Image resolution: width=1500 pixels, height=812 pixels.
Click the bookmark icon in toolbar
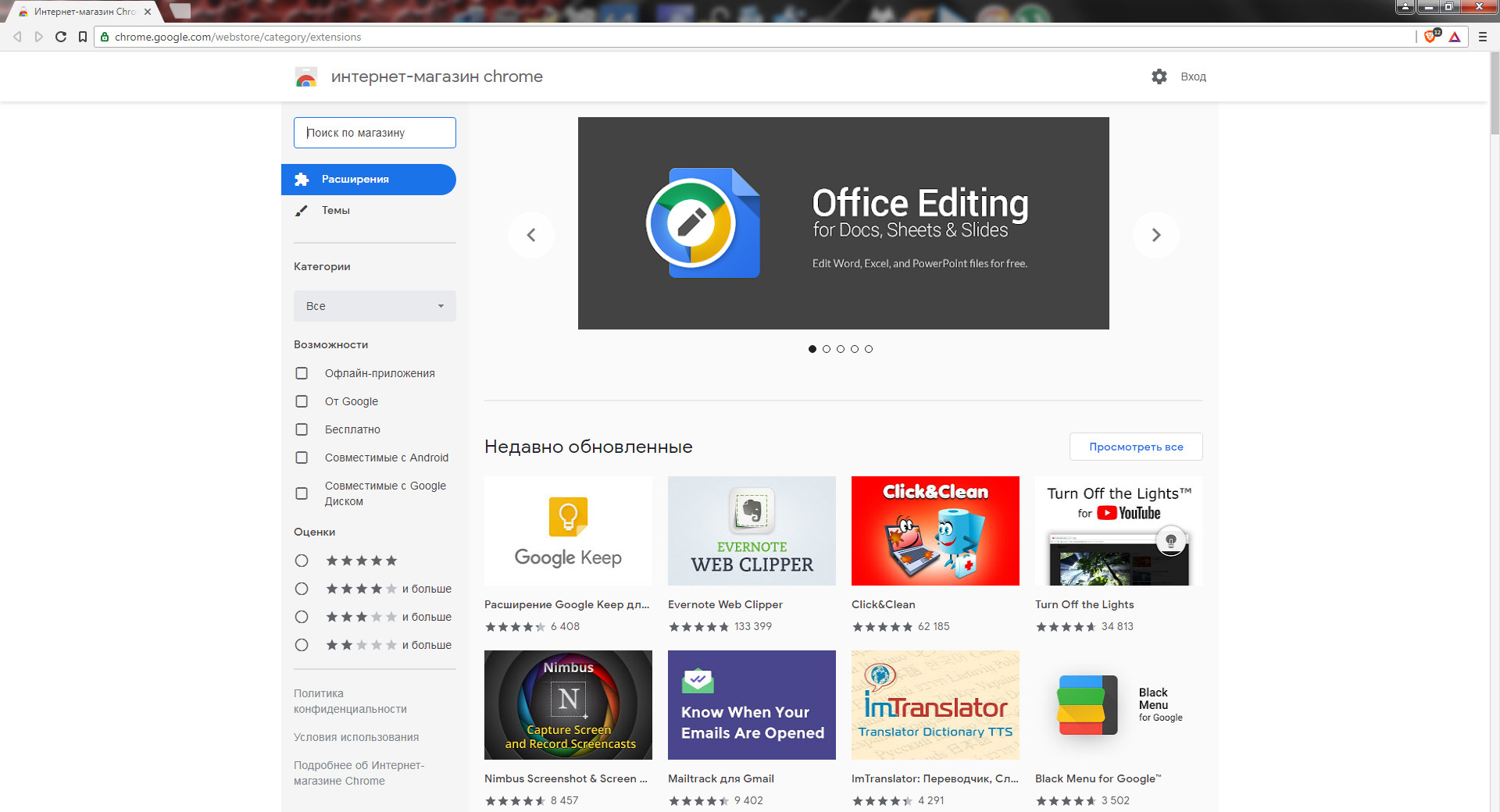[x=83, y=37]
